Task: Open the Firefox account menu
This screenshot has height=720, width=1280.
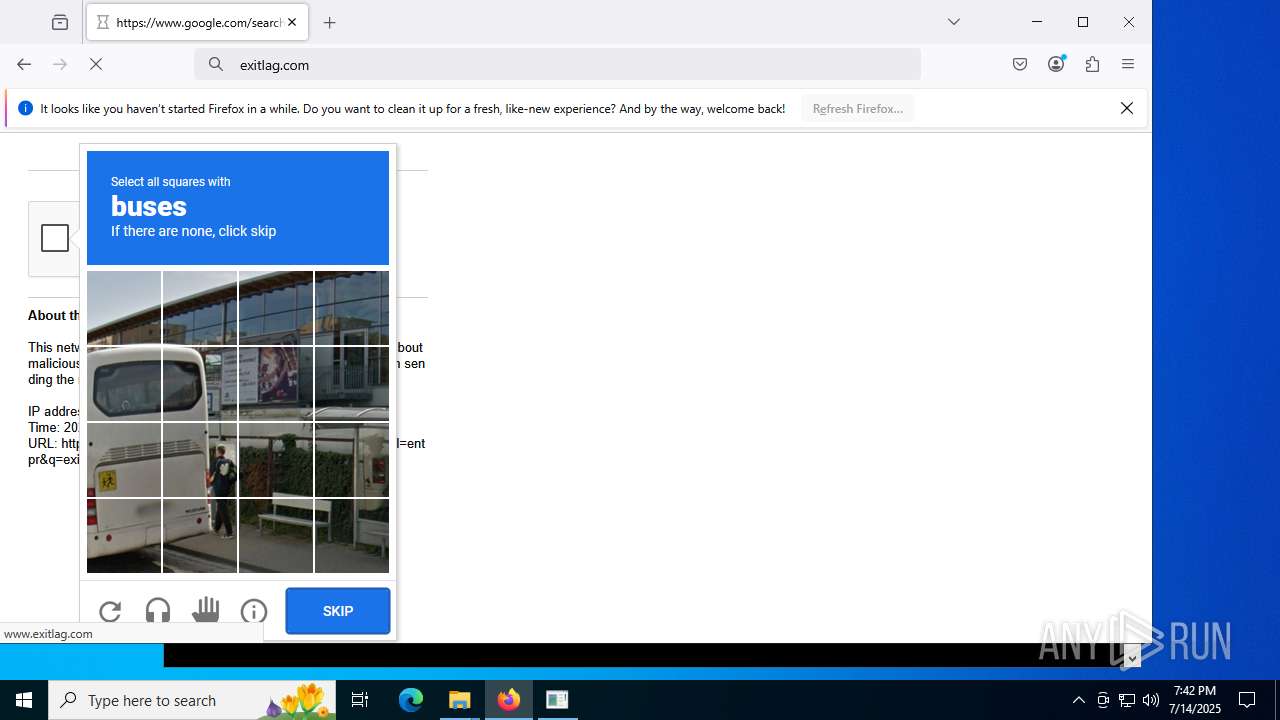Action: [1056, 64]
